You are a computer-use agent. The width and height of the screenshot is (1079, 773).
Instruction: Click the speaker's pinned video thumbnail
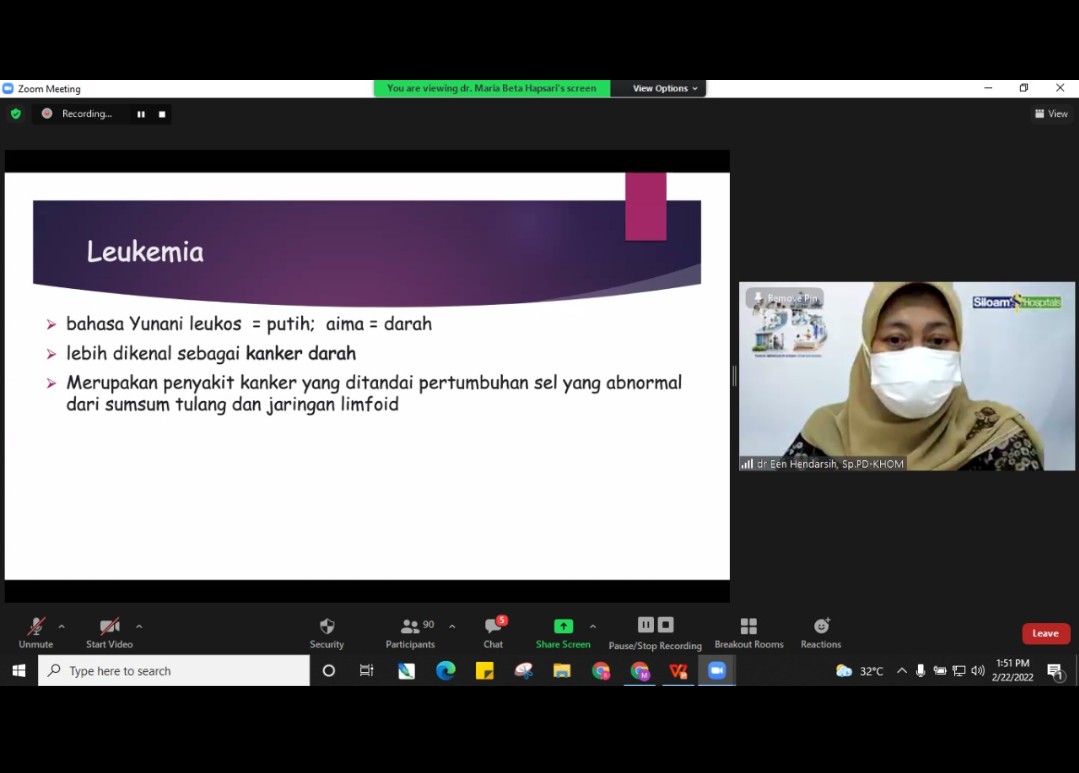click(x=906, y=376)
